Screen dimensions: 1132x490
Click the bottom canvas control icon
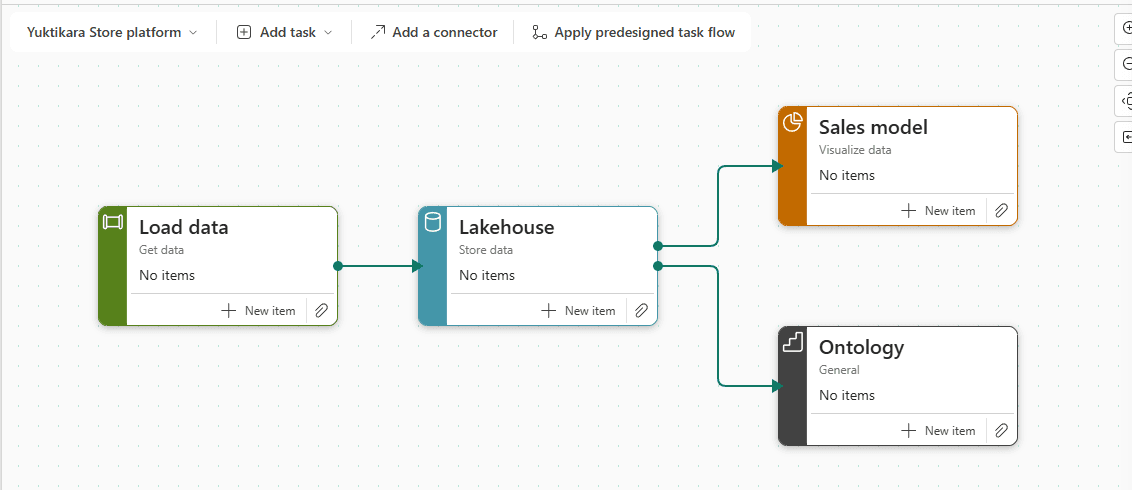point(1126,136)
